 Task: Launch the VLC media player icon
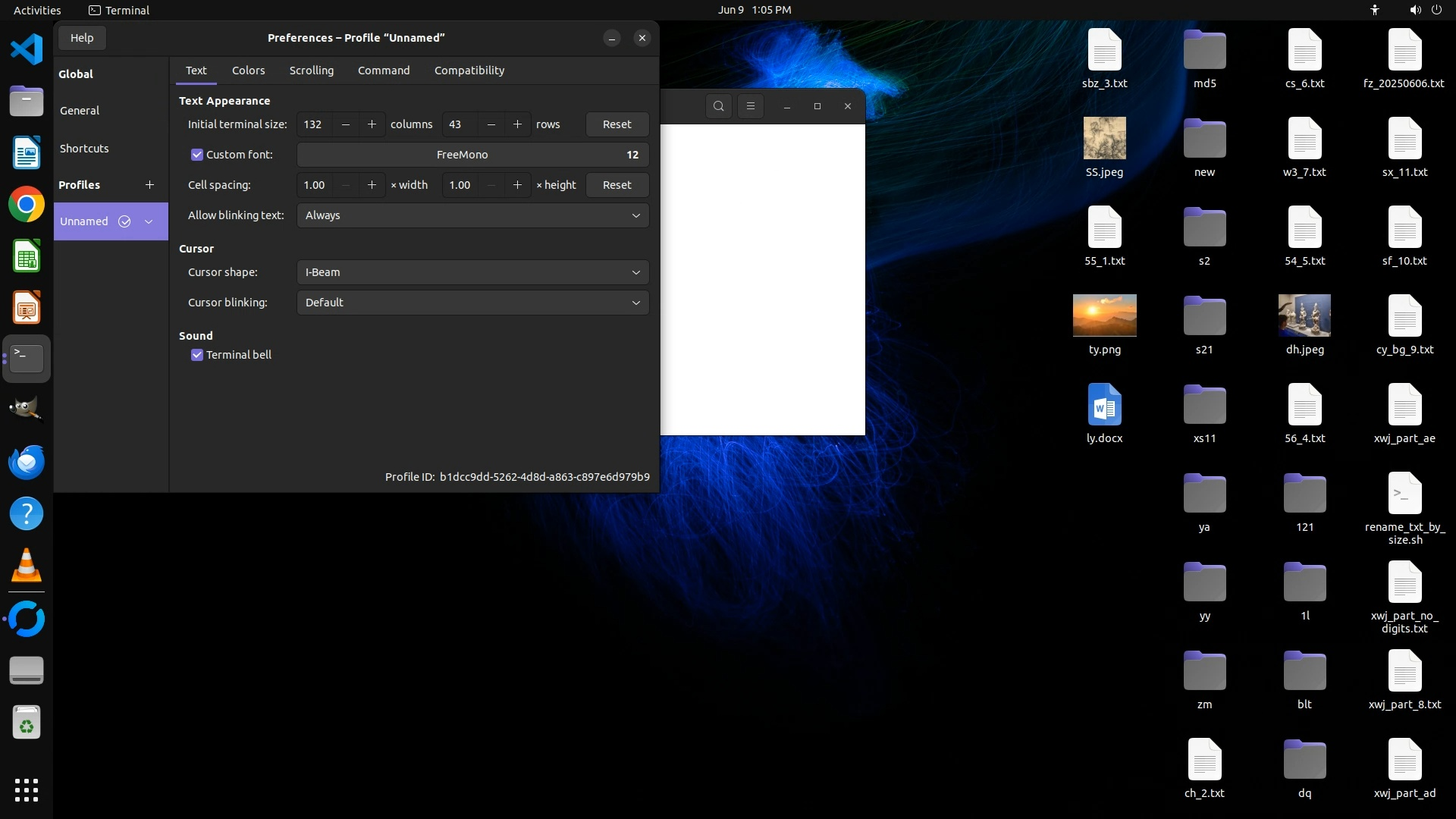27,565
